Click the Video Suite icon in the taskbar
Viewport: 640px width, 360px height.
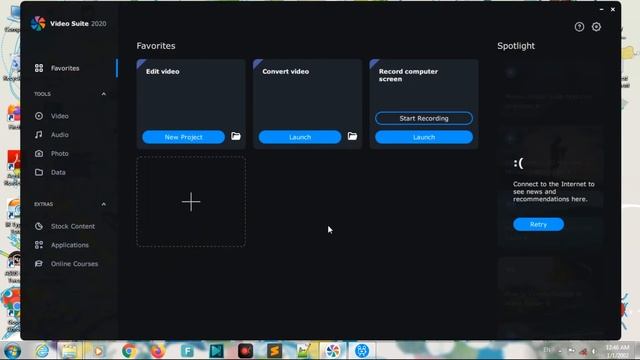click(333, 351)
